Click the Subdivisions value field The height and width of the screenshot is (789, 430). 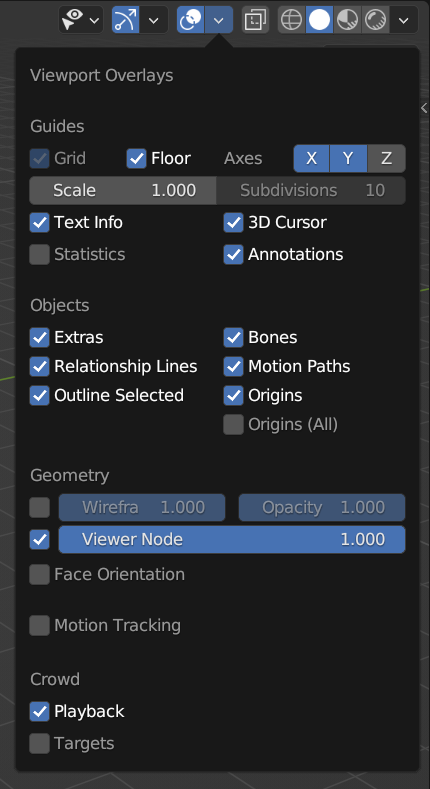click(x=311, y=190)
